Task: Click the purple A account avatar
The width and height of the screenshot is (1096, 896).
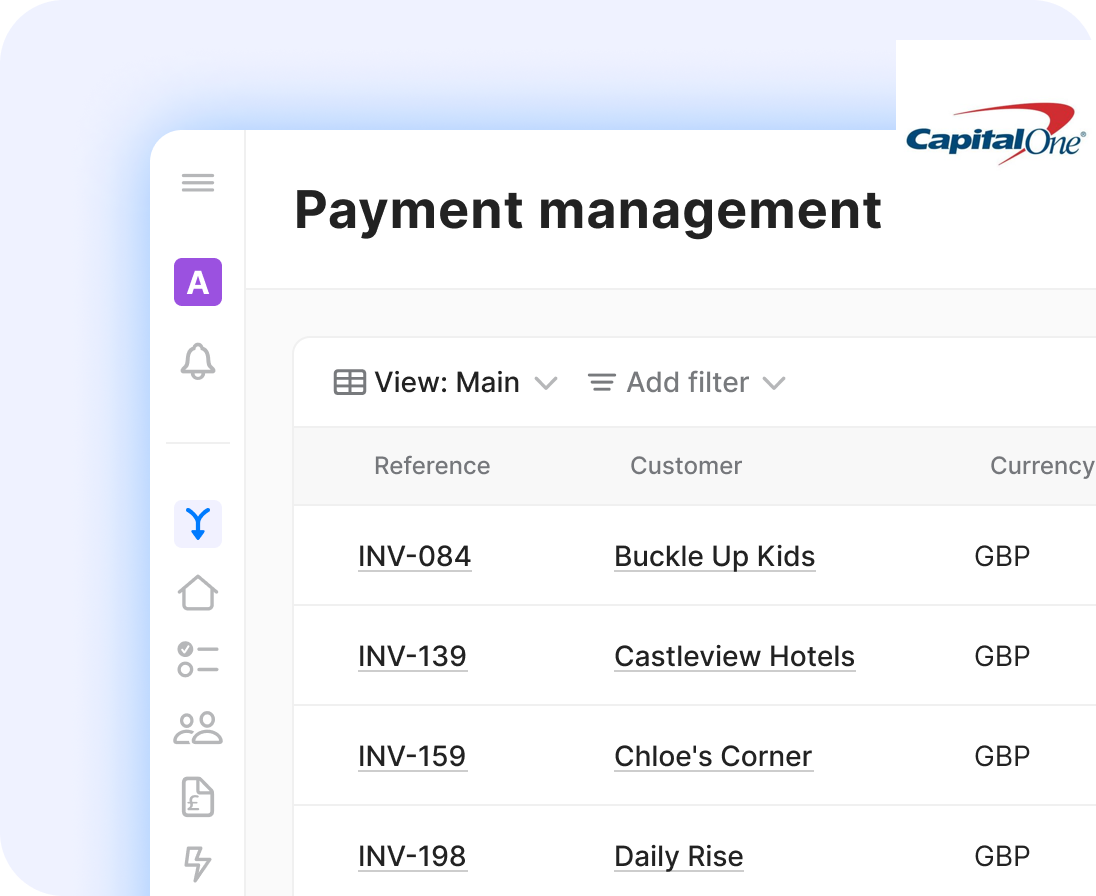Action: pos(198,282)
